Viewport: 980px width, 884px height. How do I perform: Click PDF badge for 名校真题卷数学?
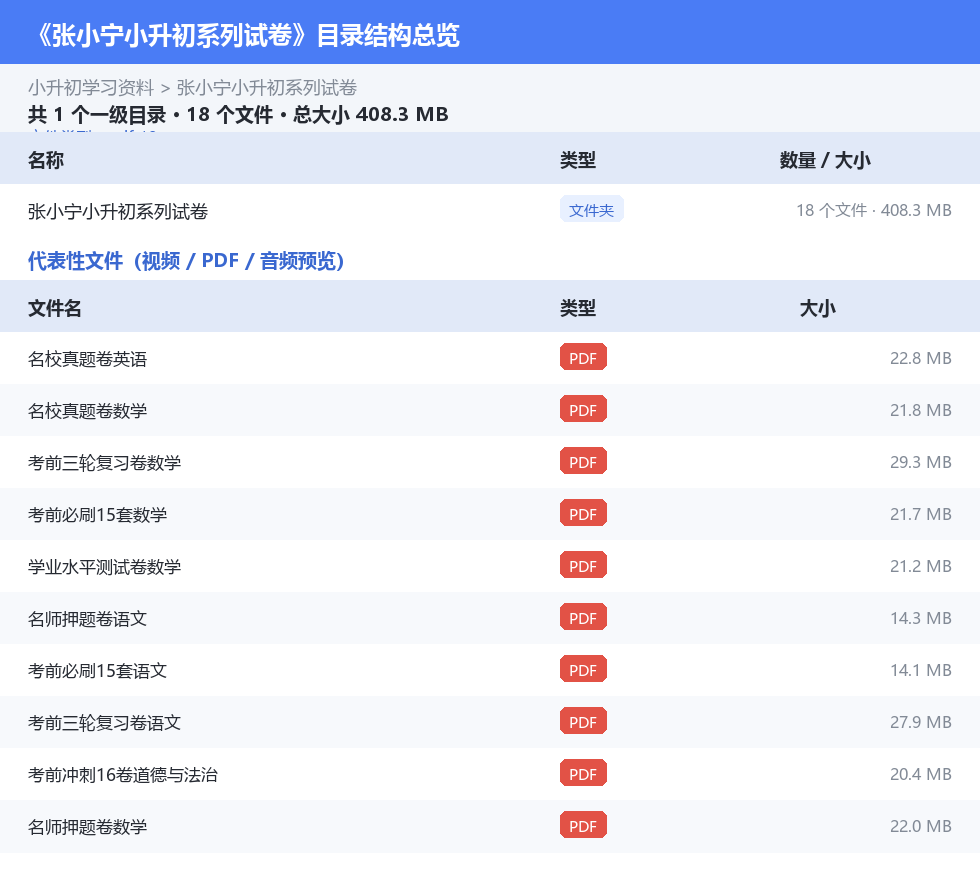point(583,409)
